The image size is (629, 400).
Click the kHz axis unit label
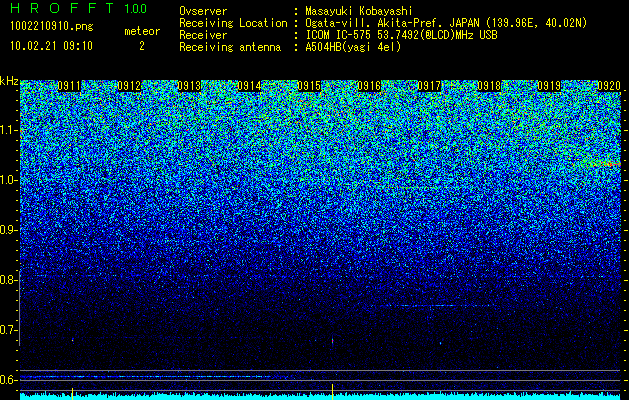click(9, 81)
